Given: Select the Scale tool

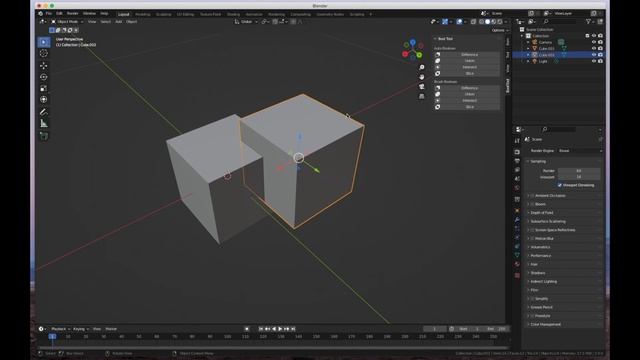Looking at the screenshot, I should pyautogui.click(x=44, y=88).
